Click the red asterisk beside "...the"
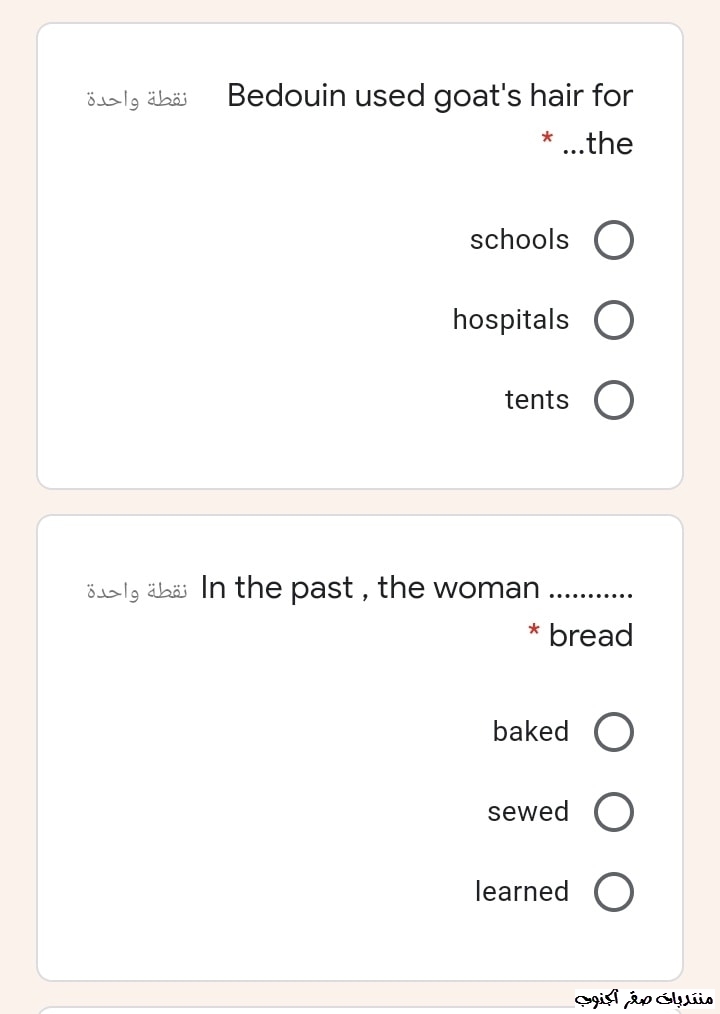Screen dimensions: 720x1014 [547, 139]
